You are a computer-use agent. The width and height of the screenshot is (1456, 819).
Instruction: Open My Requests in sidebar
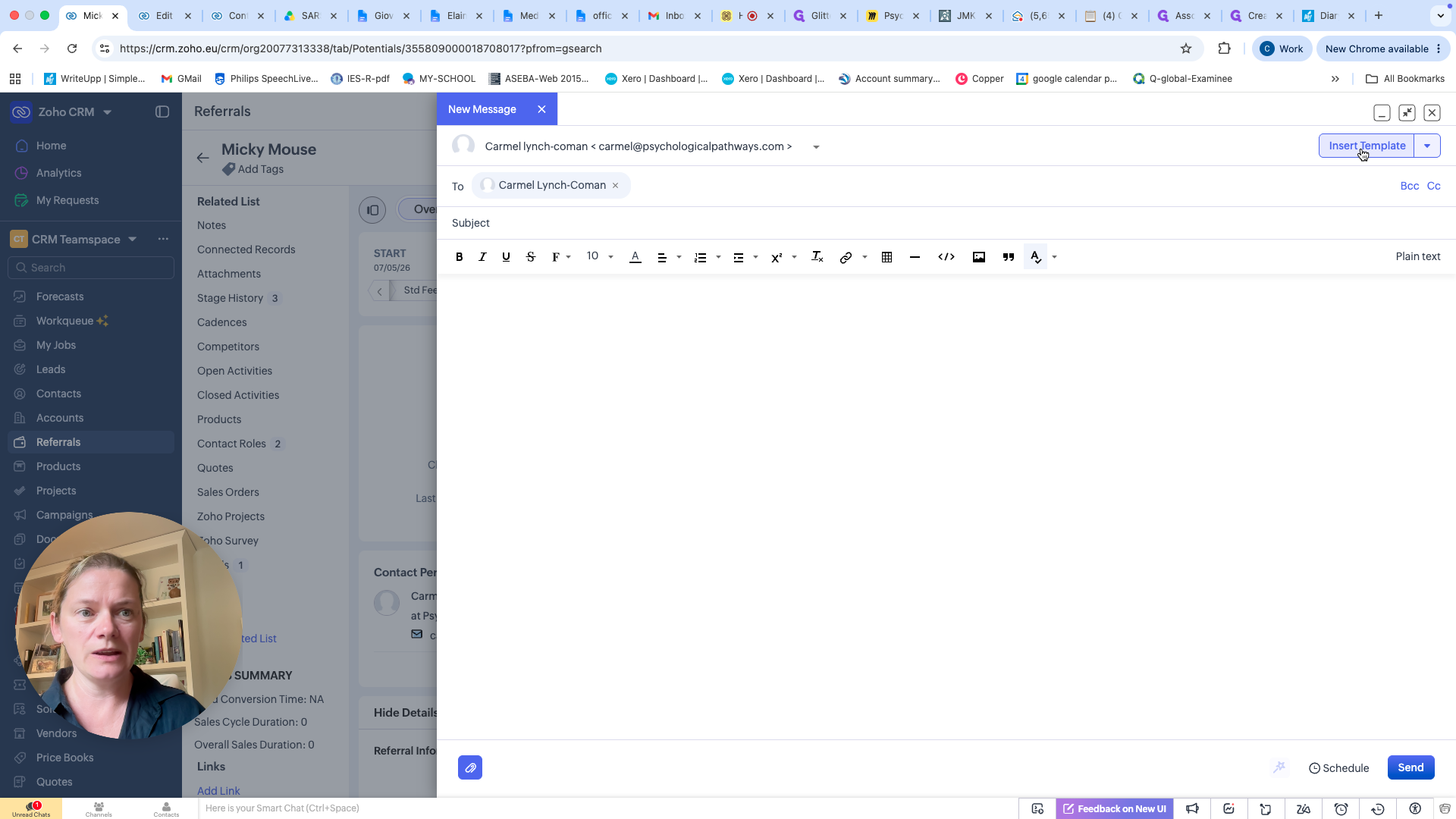(x=67, y=200)
